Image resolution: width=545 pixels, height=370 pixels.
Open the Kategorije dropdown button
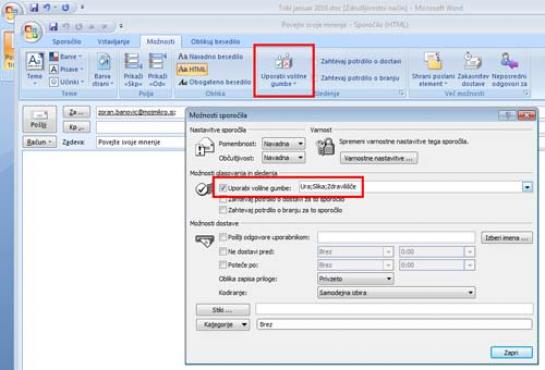click(x=223, y=324)
